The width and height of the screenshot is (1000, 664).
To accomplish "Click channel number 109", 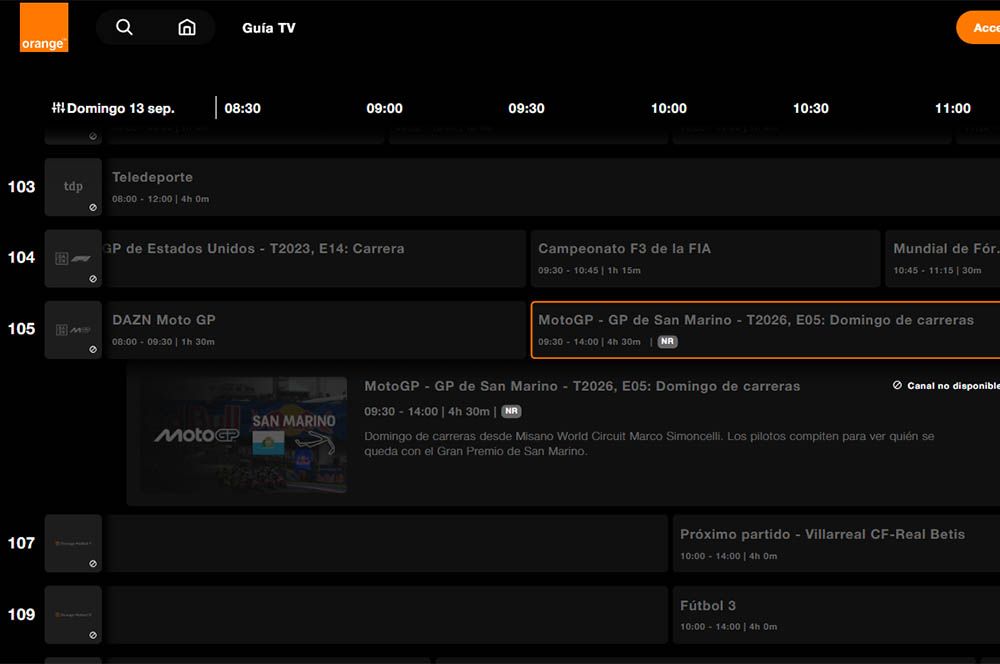I will (x=21, y=615).
